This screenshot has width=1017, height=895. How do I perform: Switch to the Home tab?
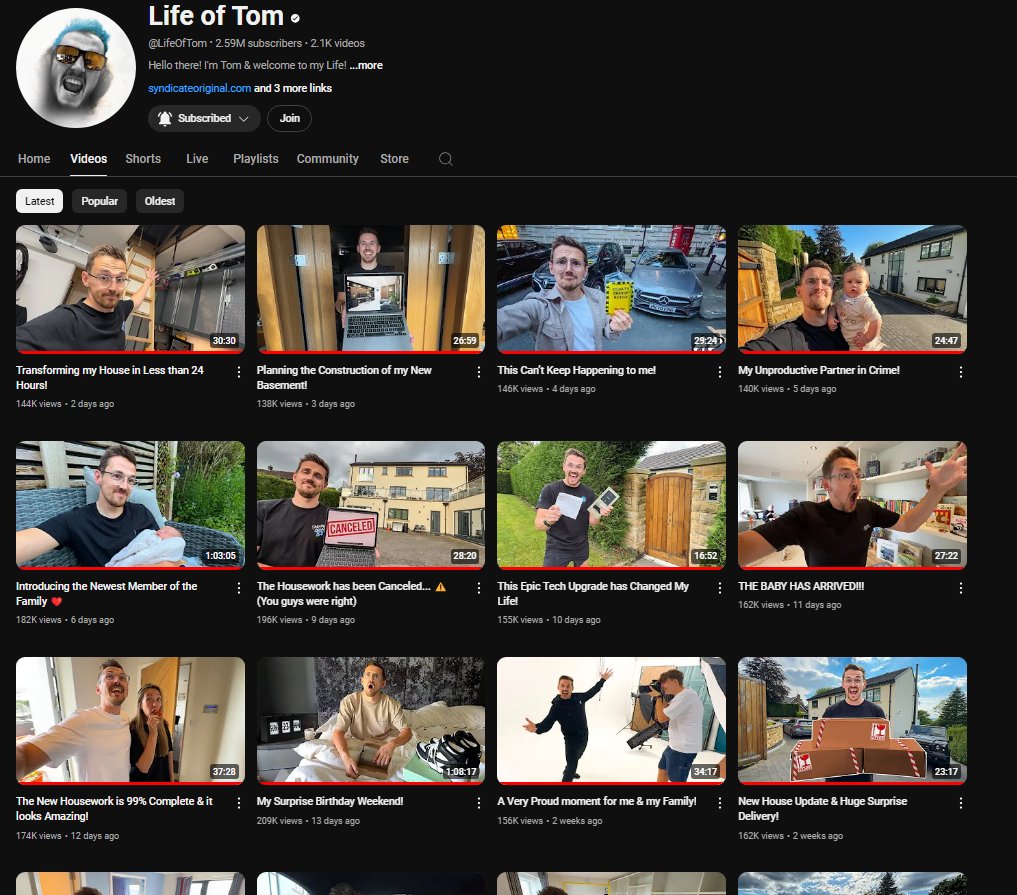(34, 159)
